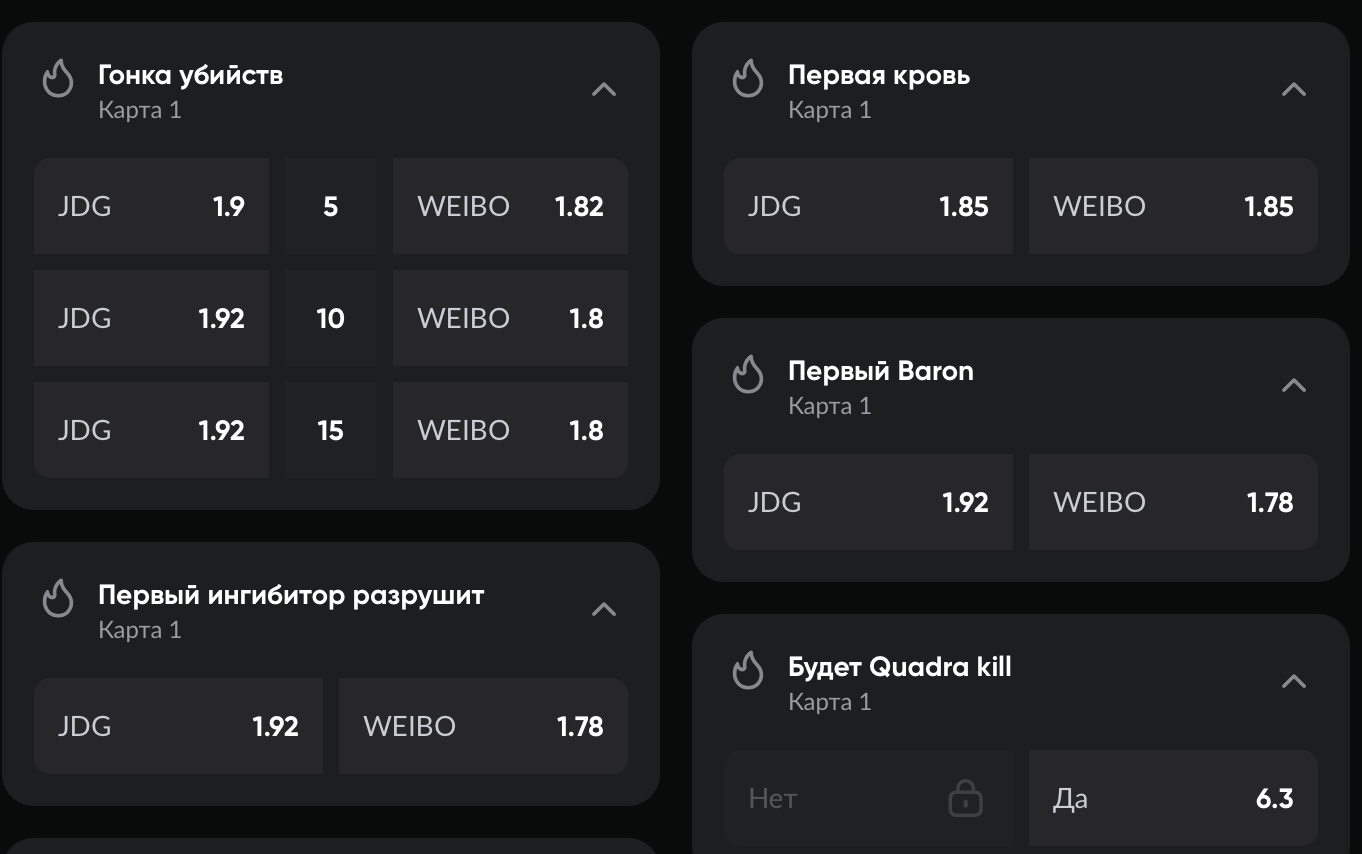Collapse Первый ингибитор разрушит section
1362x854 pixels.
[x=604, y=609]
